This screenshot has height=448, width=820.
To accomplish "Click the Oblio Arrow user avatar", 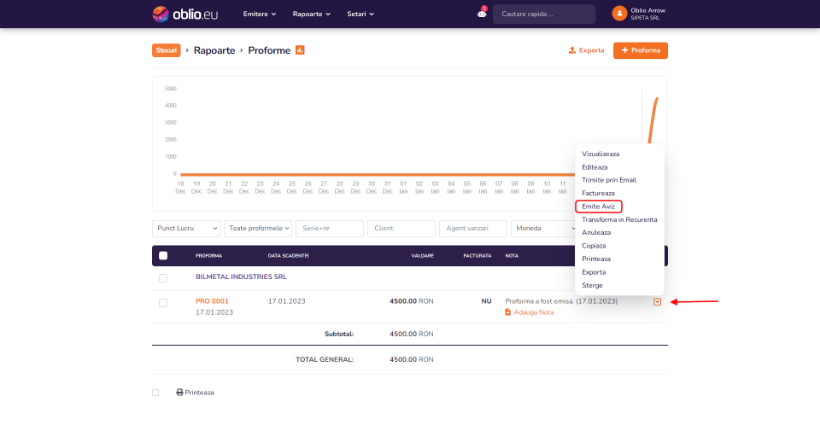I will (619, 14).
